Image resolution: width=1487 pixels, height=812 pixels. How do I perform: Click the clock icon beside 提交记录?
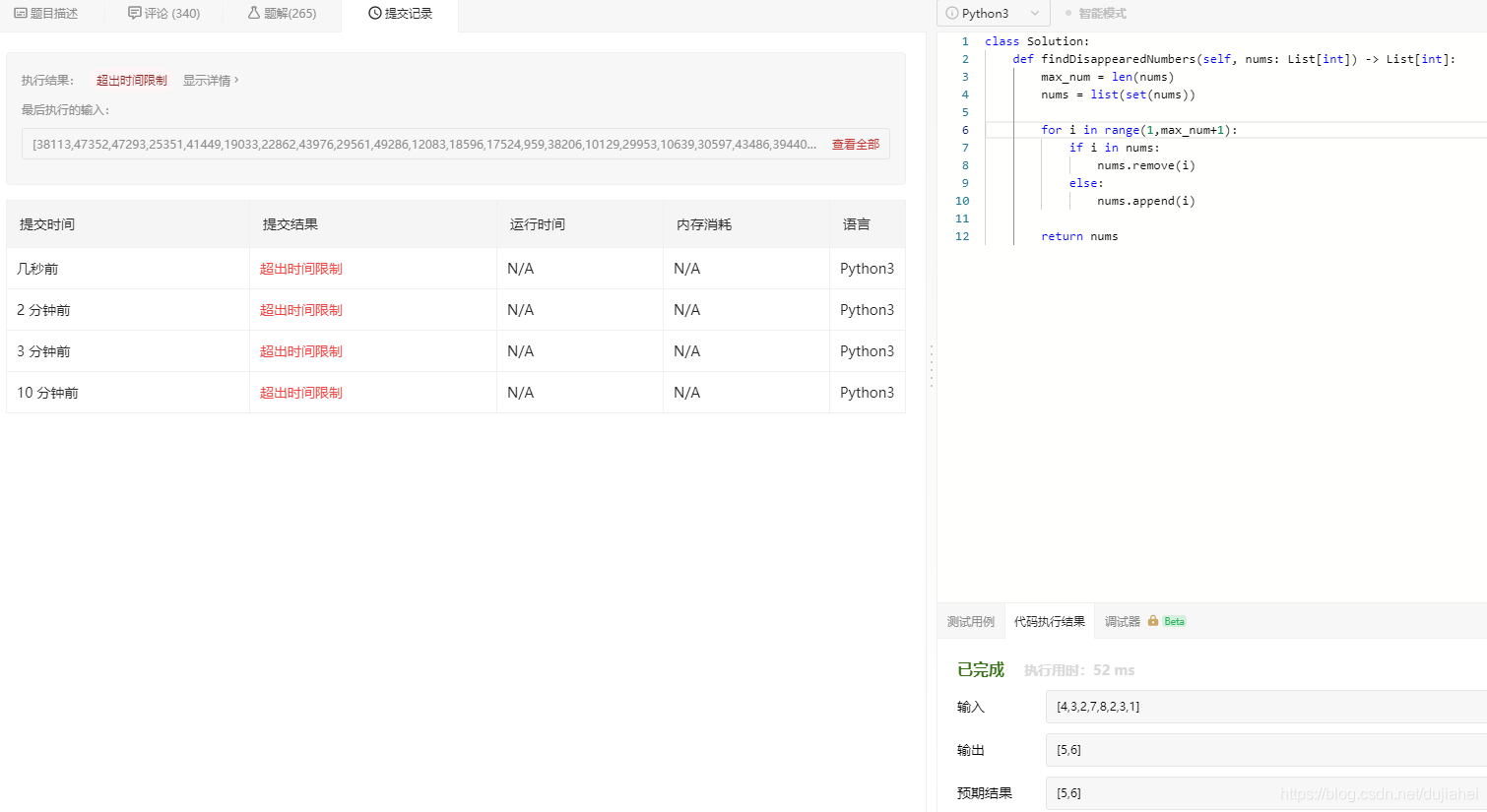(374, 14)
